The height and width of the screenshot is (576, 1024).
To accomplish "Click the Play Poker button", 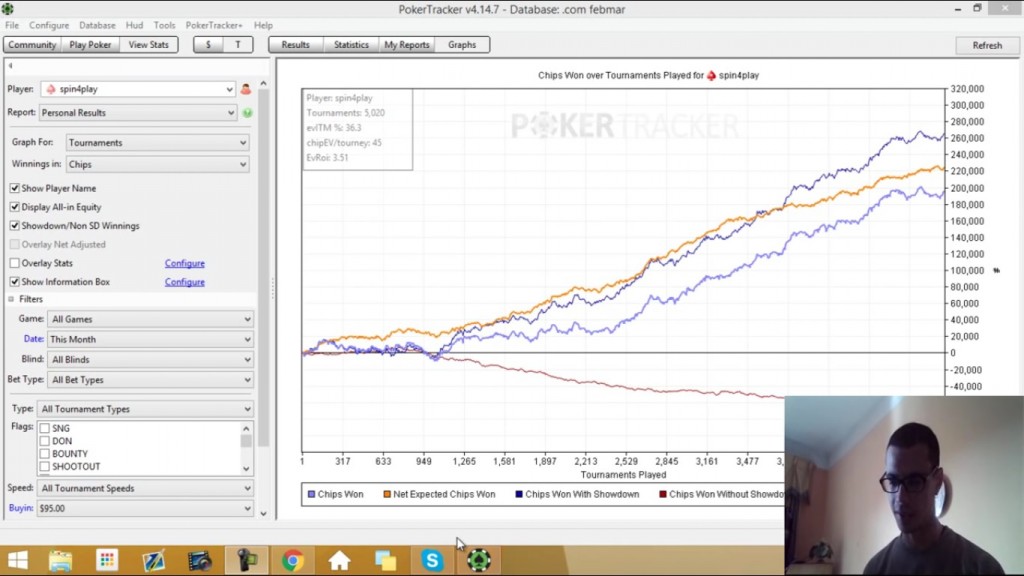I will [90, 45].
